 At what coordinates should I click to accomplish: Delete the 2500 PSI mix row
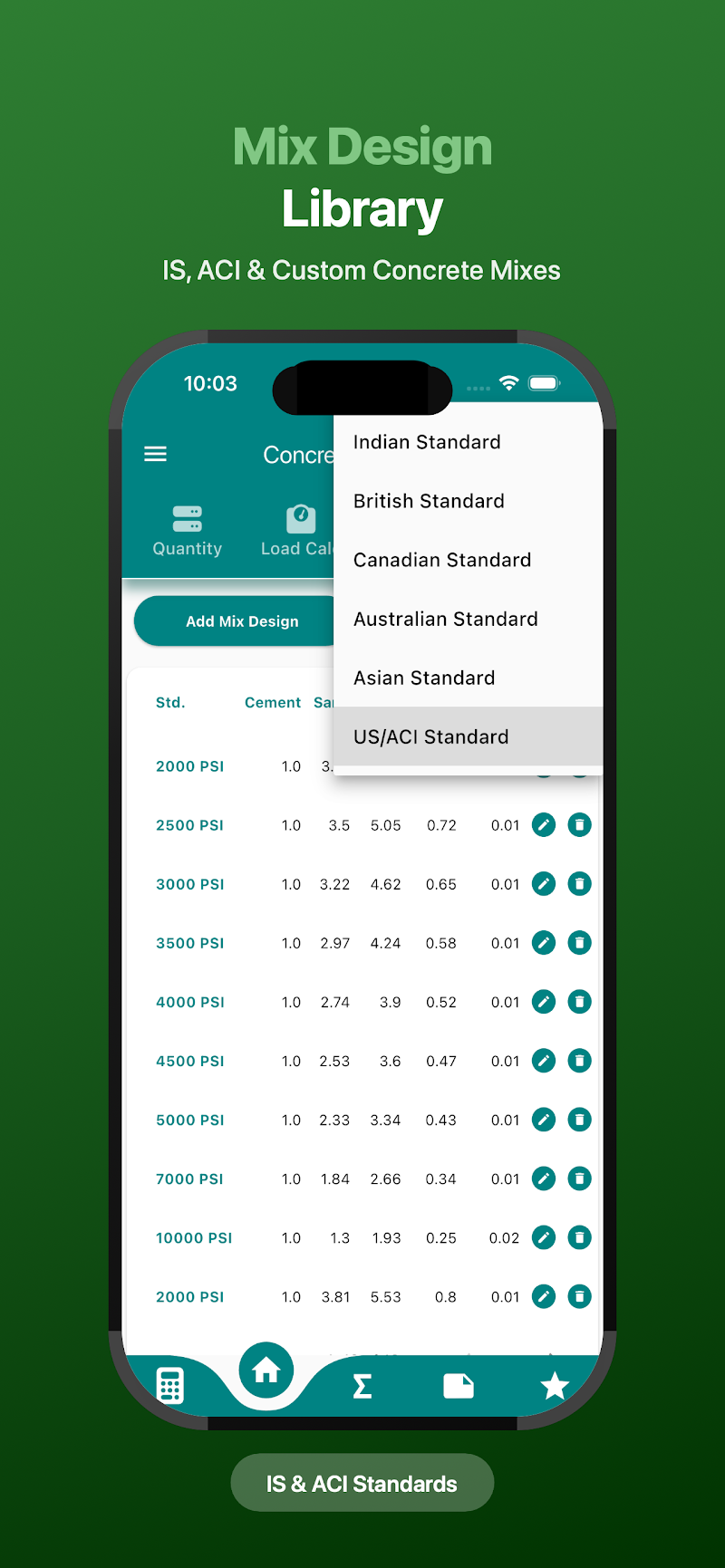(579, 825)
